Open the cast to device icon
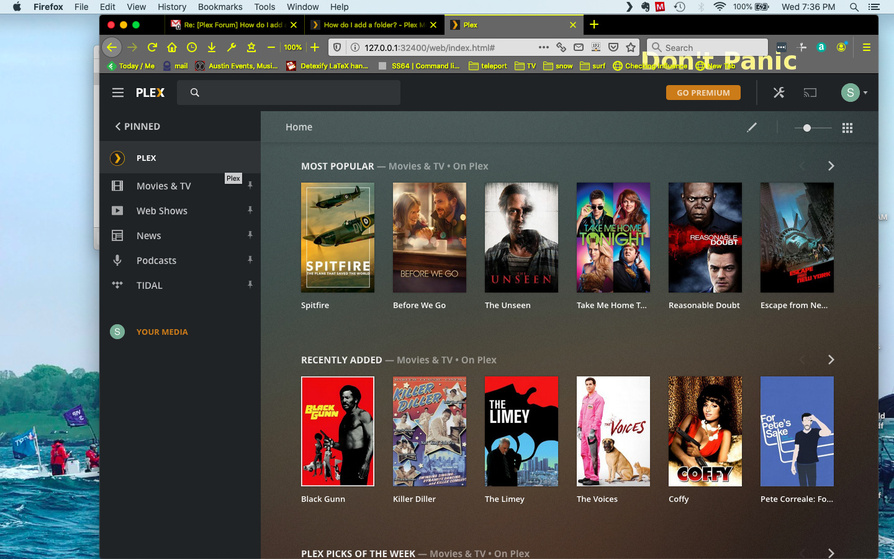The width and height of the screenshot is (894, 559). point(810,92)
